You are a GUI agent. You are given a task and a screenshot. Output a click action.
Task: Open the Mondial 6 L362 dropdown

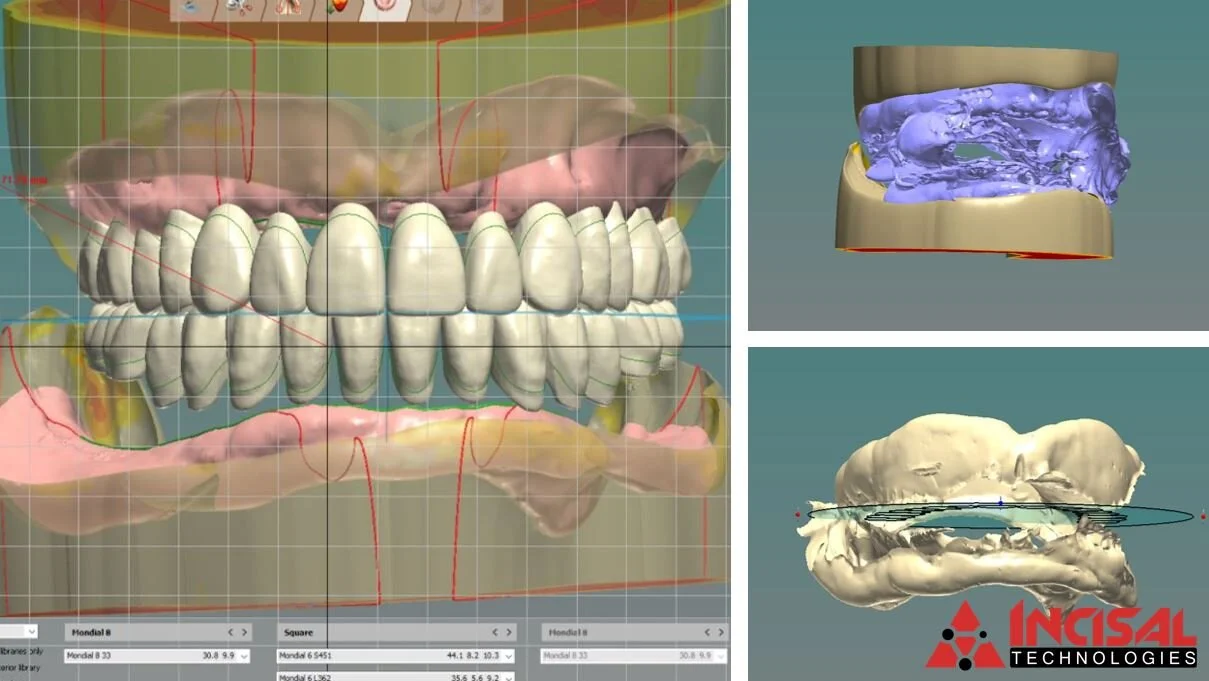click(x=396, y=676)
